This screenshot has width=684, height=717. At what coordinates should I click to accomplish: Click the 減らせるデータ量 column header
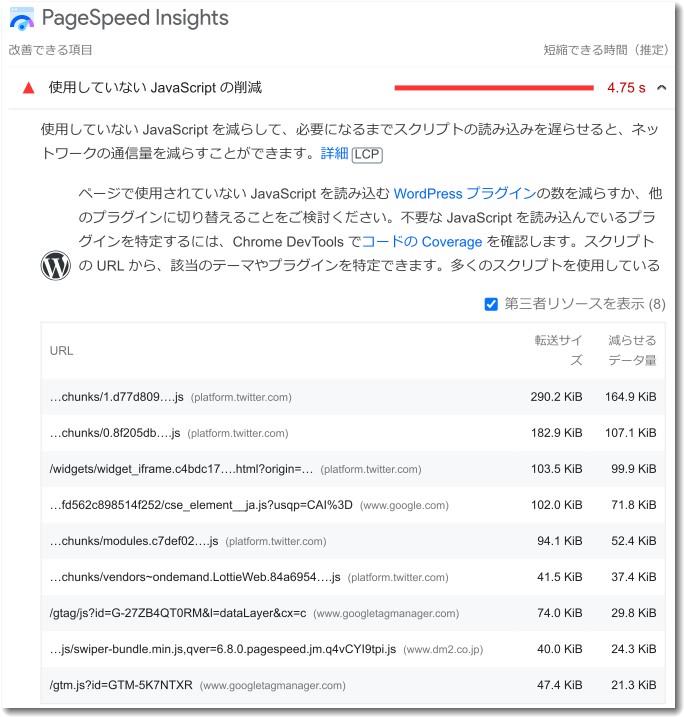click(632, 350)
